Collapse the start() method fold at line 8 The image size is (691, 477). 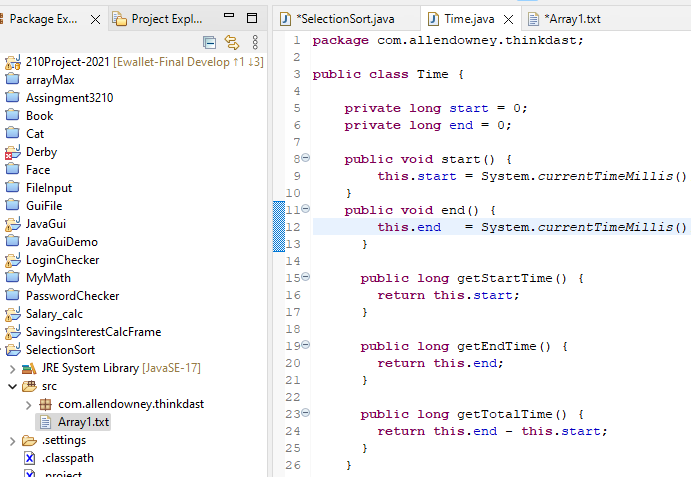pyautogui.click(x=305, y=158)
